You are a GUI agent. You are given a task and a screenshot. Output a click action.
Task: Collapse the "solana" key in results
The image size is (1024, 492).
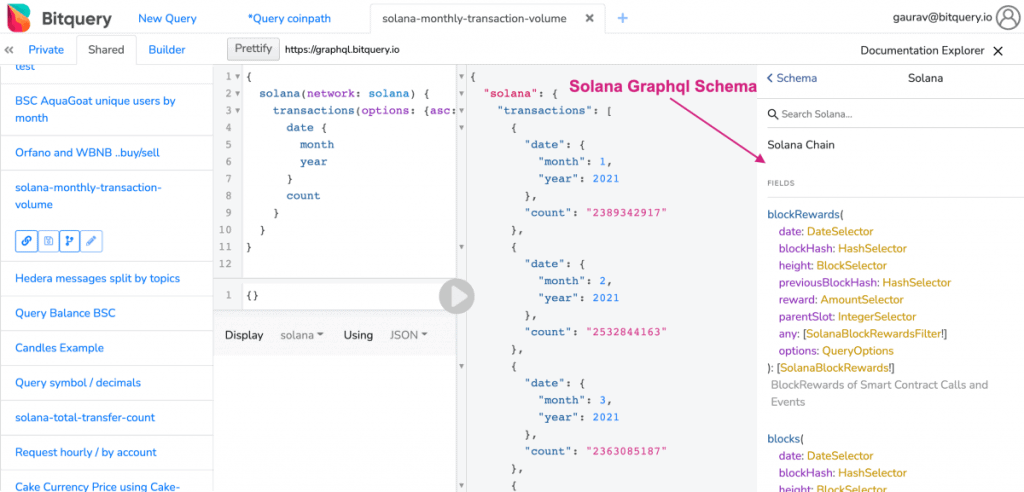click(462, 93)
